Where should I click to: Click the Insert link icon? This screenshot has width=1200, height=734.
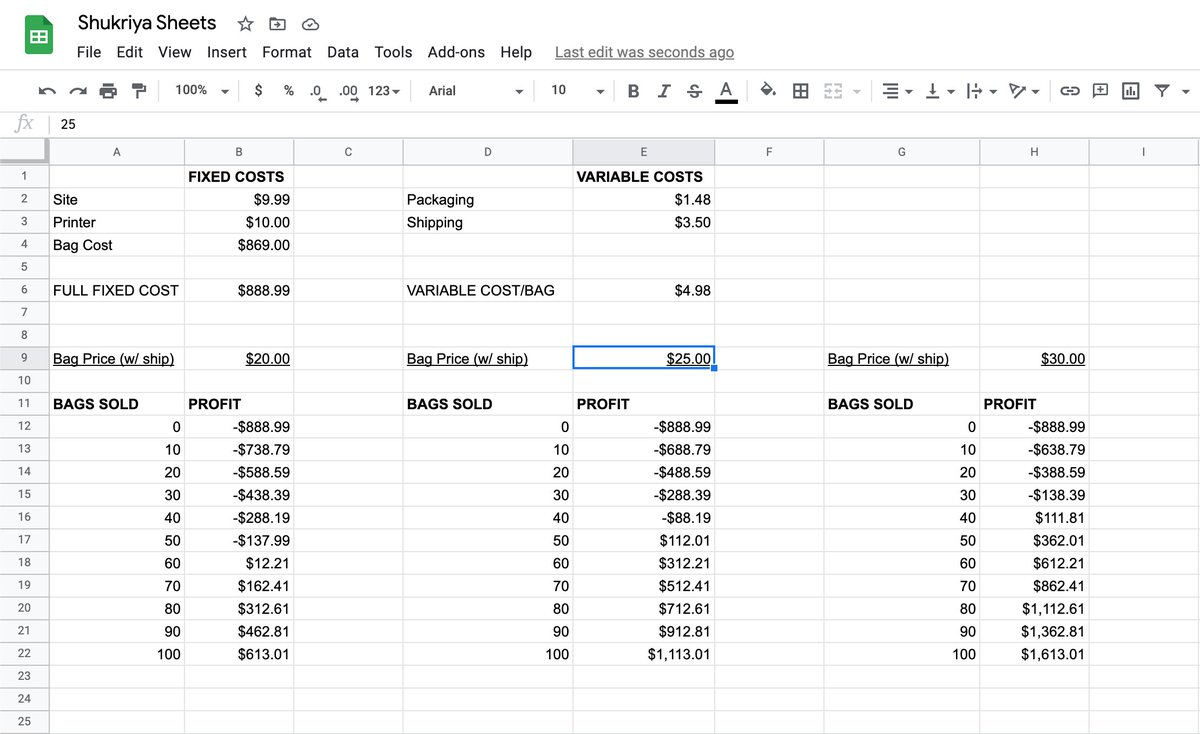pyautogui.click(x=1070, y=90)
